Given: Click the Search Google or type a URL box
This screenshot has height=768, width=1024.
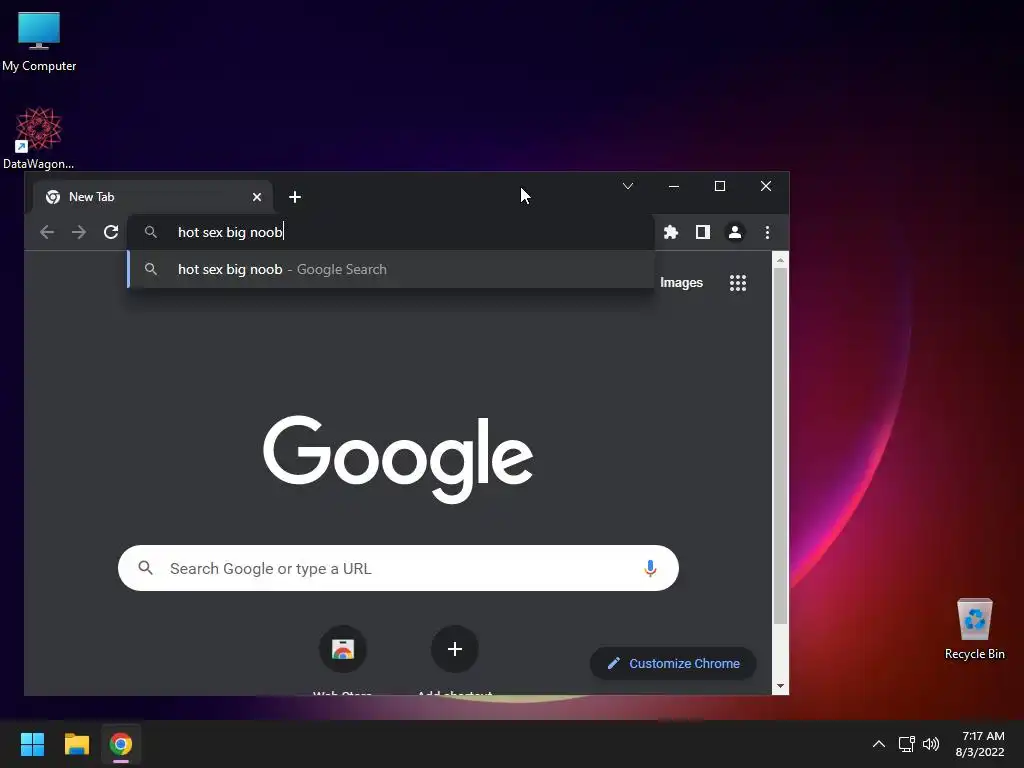Looking at the screenshot, I should (398, 568).
